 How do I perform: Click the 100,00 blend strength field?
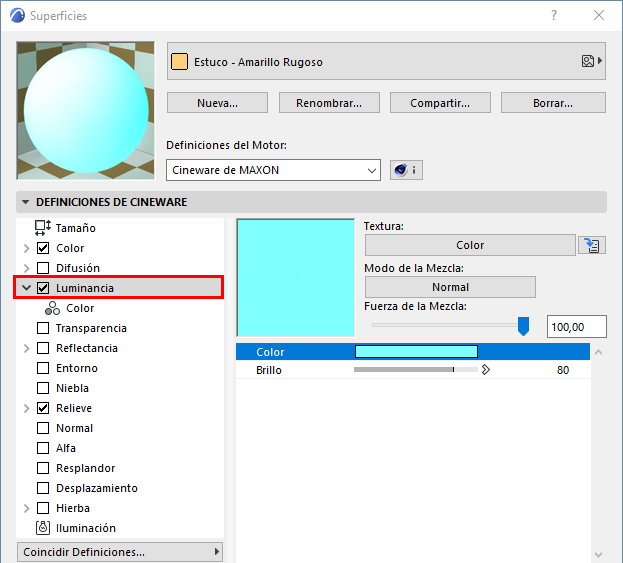(x=577, y=327)
